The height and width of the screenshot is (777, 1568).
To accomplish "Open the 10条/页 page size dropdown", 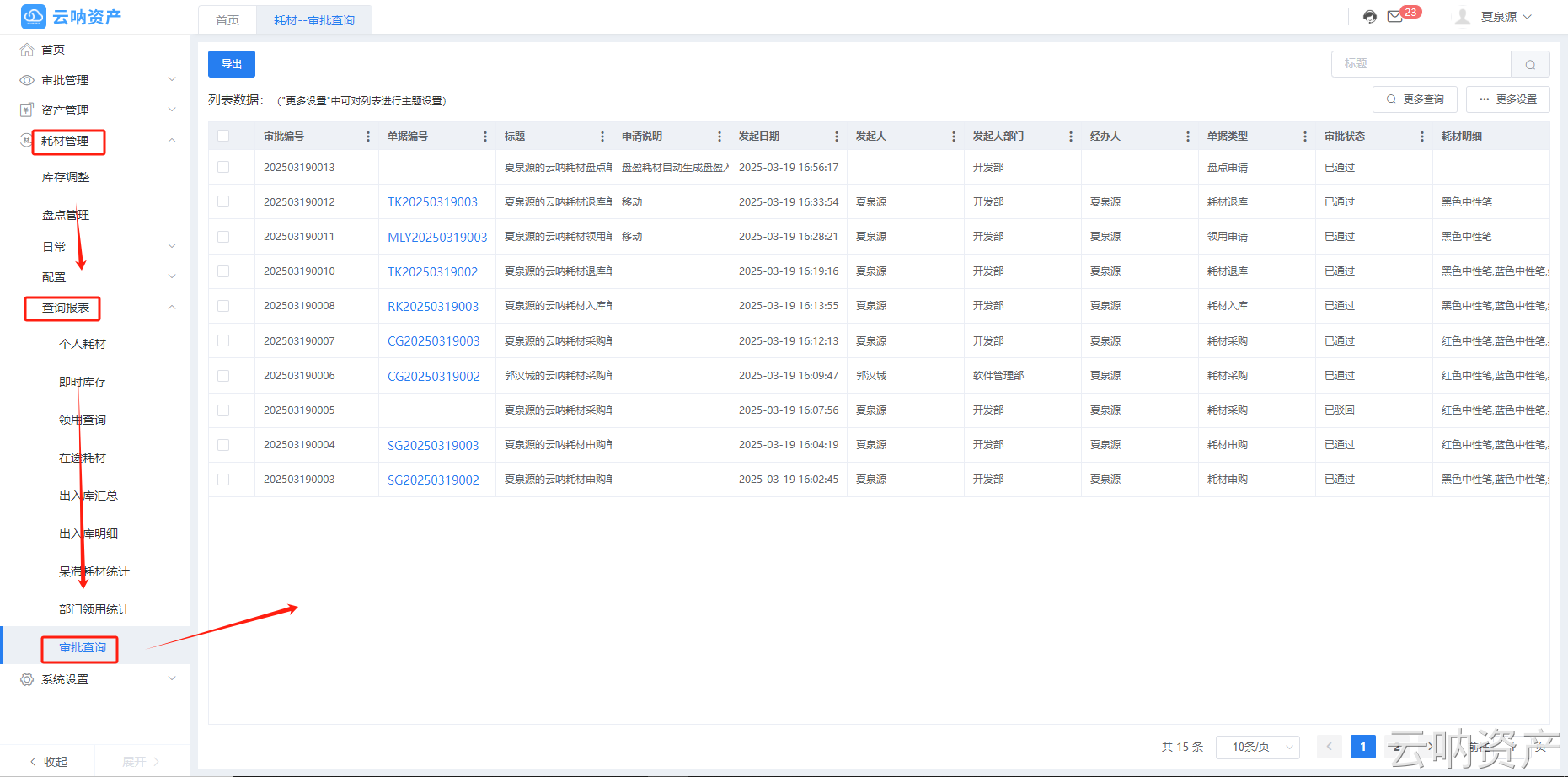I will [x=1260, y=747].
